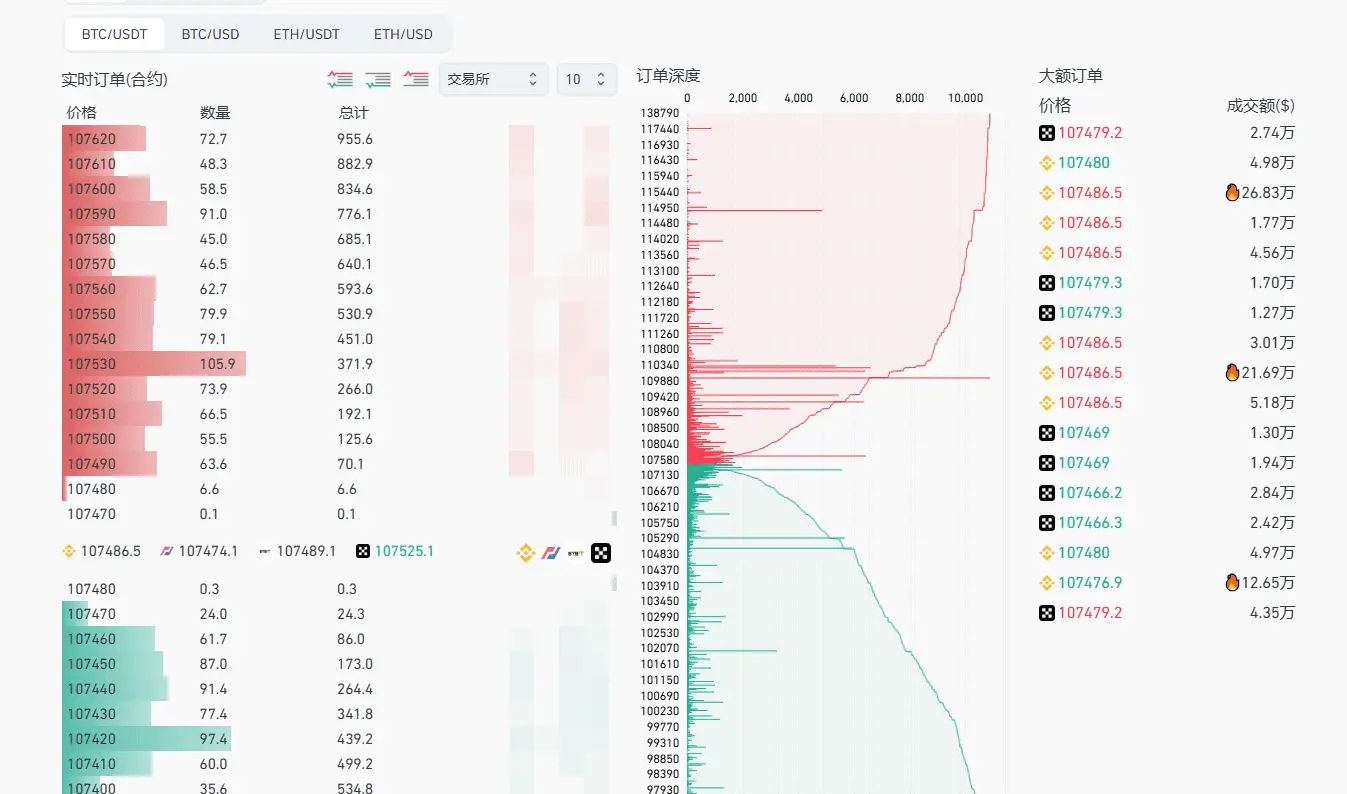Click the 数量 column header
This screenshot has width=1347, height=794.
[215, 113]
